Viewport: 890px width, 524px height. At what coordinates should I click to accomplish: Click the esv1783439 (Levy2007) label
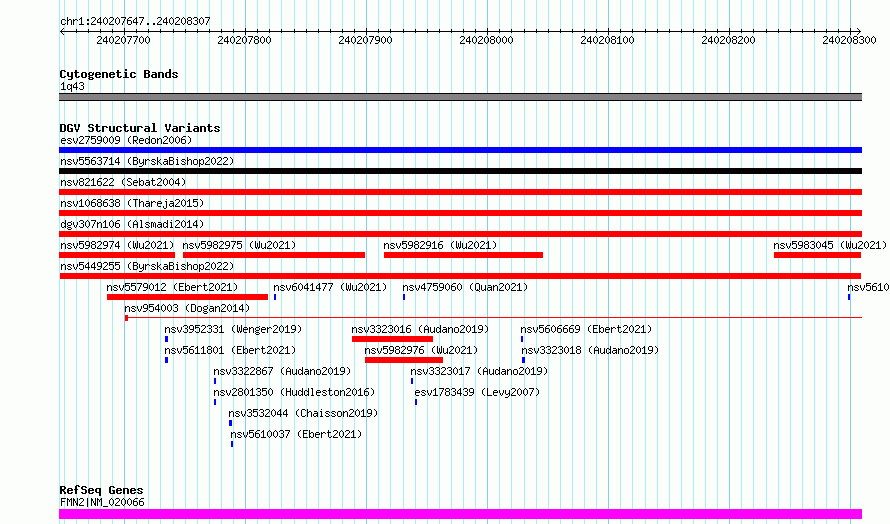pos(477,392)
